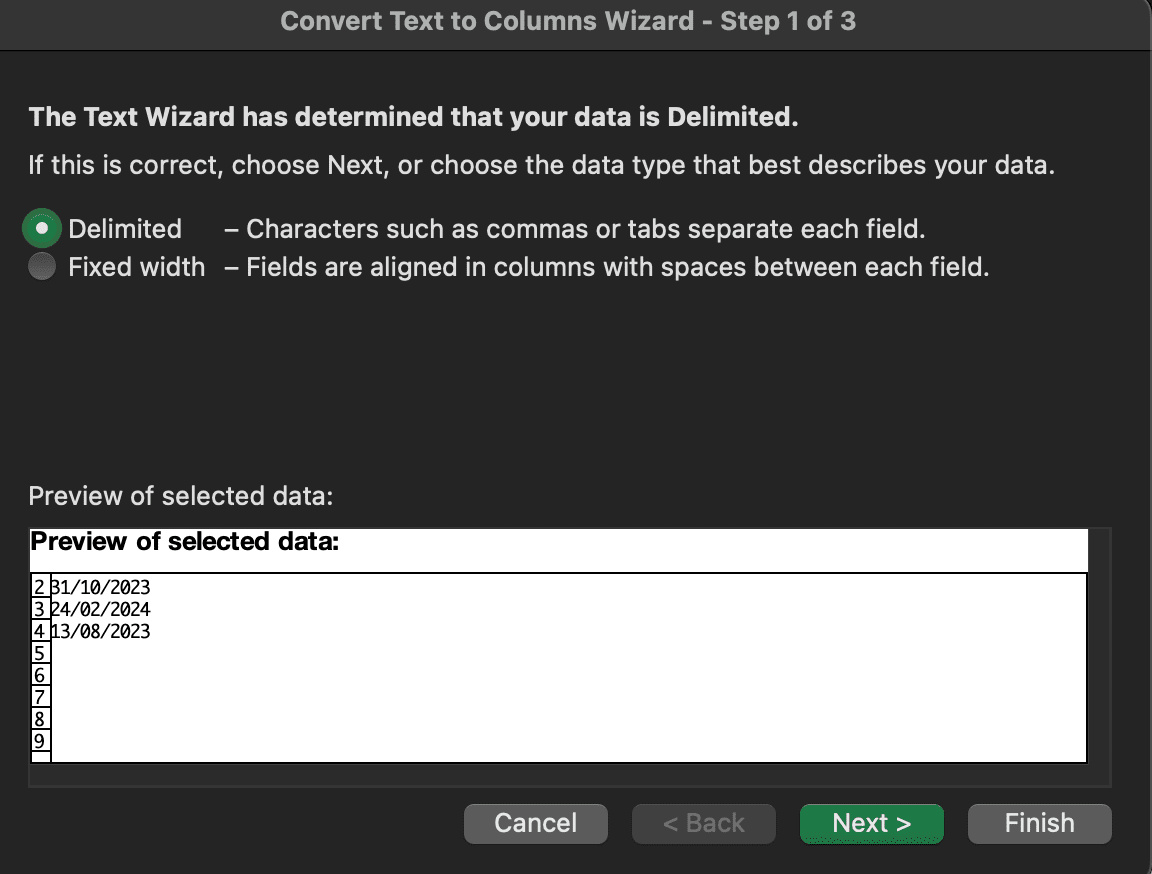Click the greyed-out < Back button
The height and width of the screenshot is (874, 1152).
(703, 823)
